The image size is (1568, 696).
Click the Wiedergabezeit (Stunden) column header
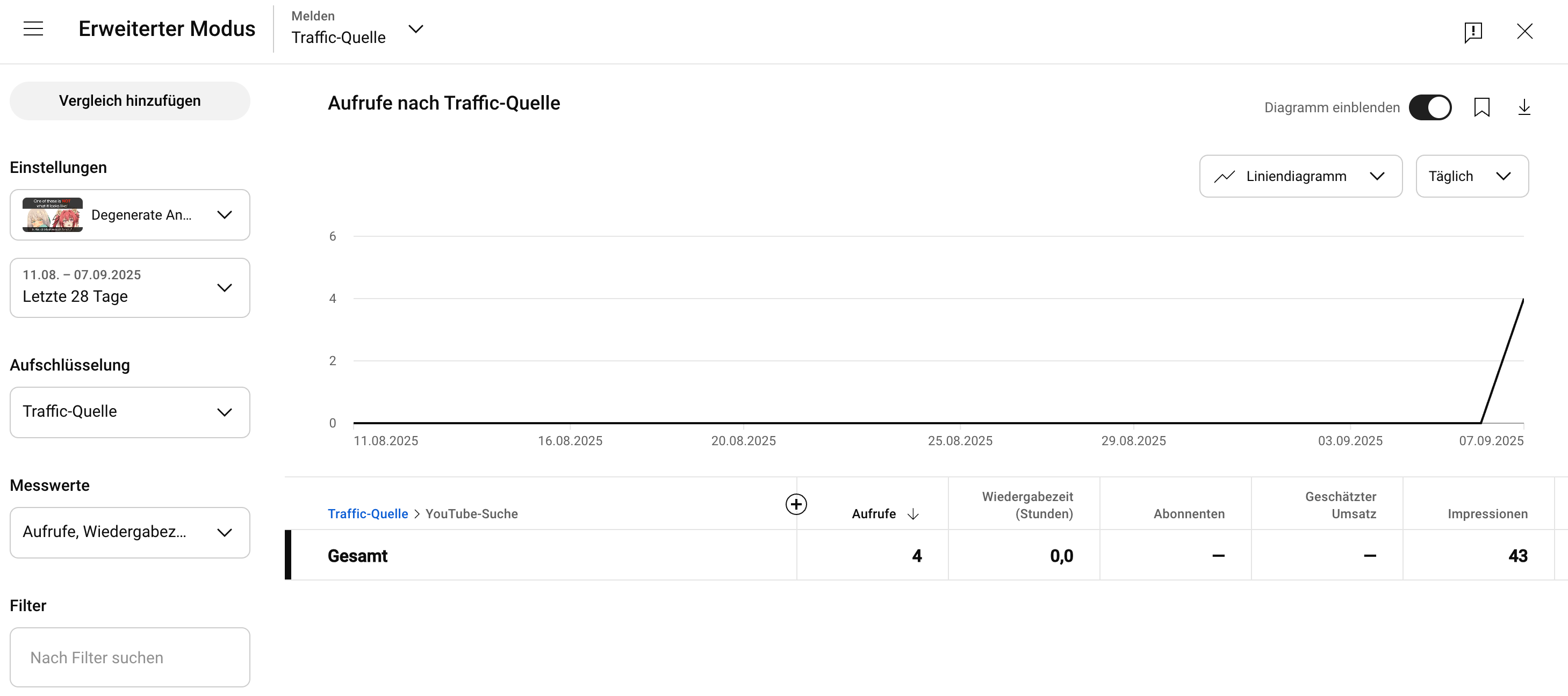1027,505
